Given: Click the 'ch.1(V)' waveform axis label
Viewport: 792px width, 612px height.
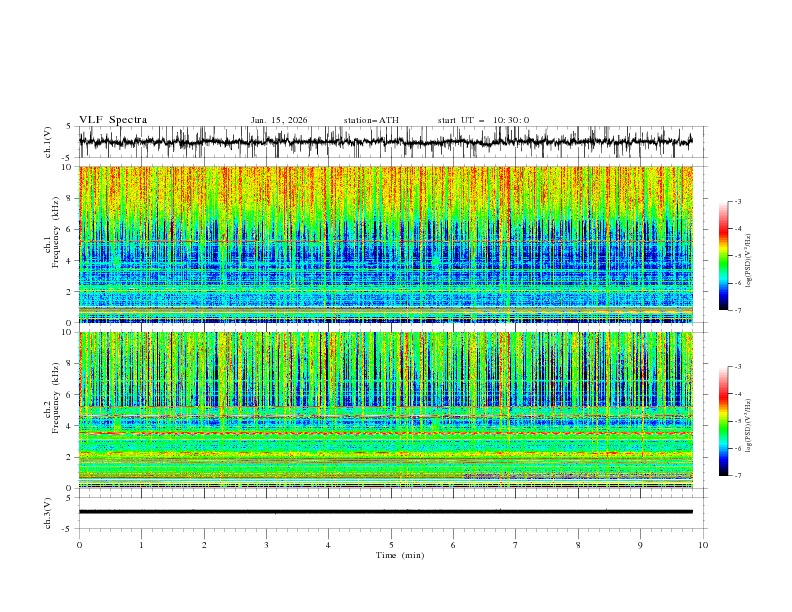Looking at the screenshot, I should (48, 142).
